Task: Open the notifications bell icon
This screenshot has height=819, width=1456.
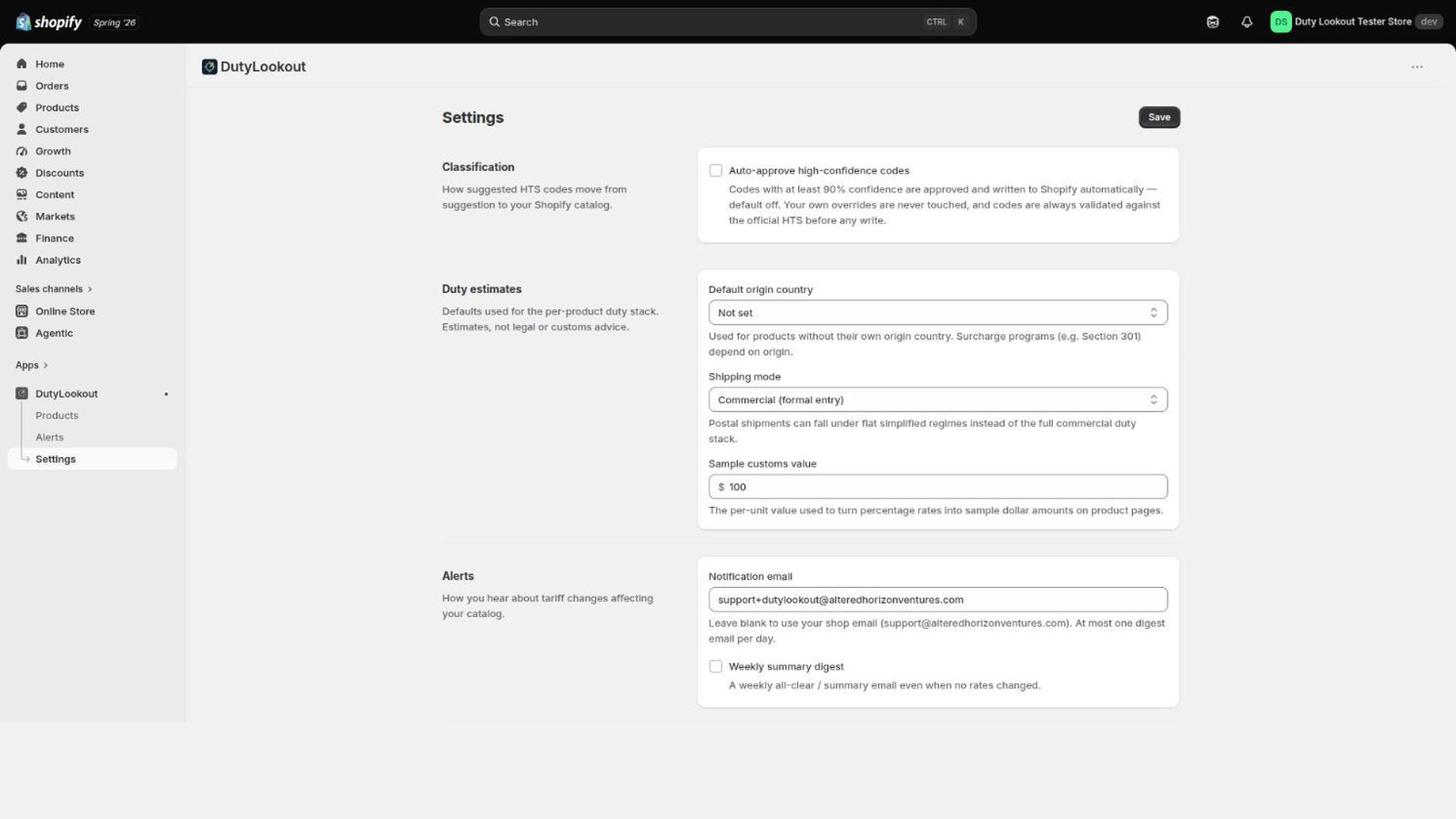Action: point(1247,22)
